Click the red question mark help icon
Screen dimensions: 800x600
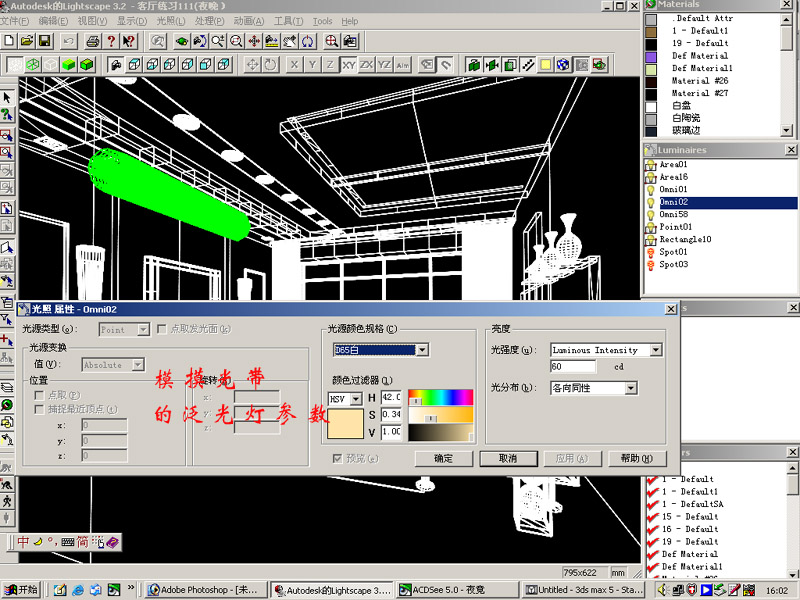pos(111,41)
